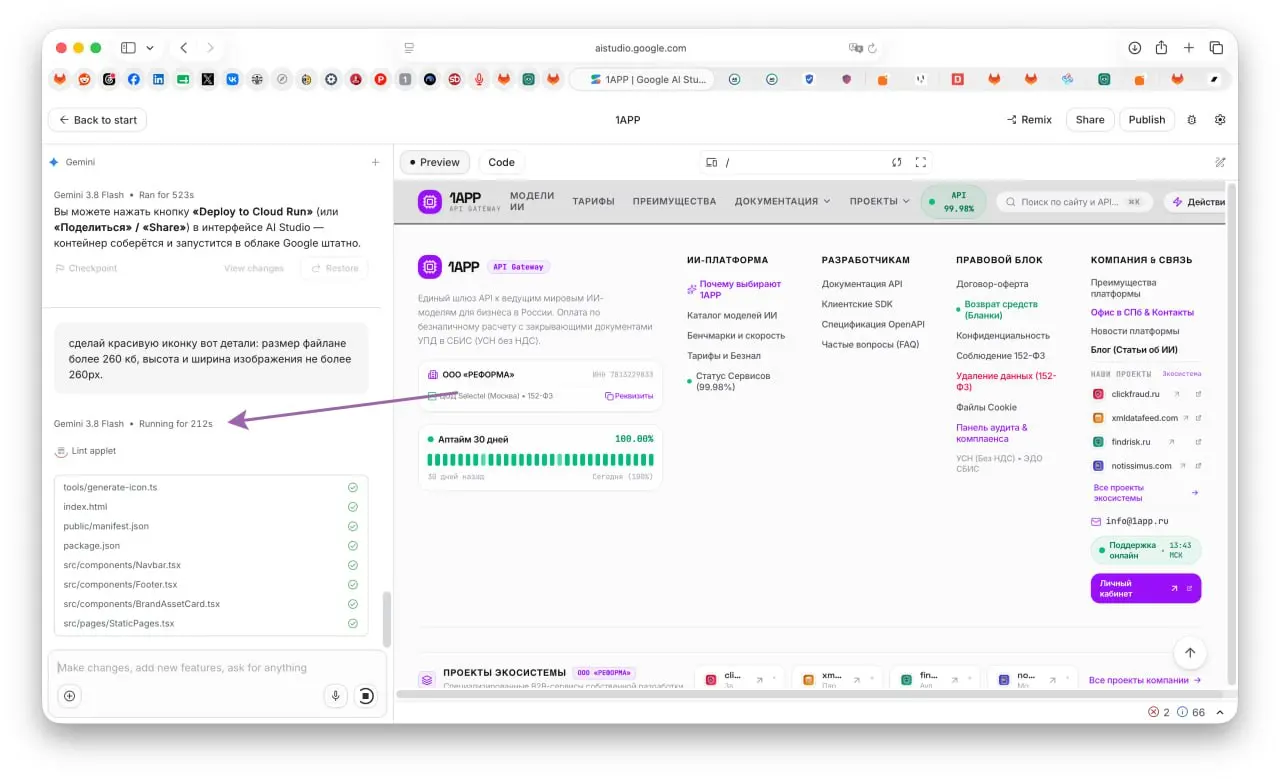Viewport: 1280px width, 779px height.
Task: Toggle device preview mode icon
Action: point(712,162)
